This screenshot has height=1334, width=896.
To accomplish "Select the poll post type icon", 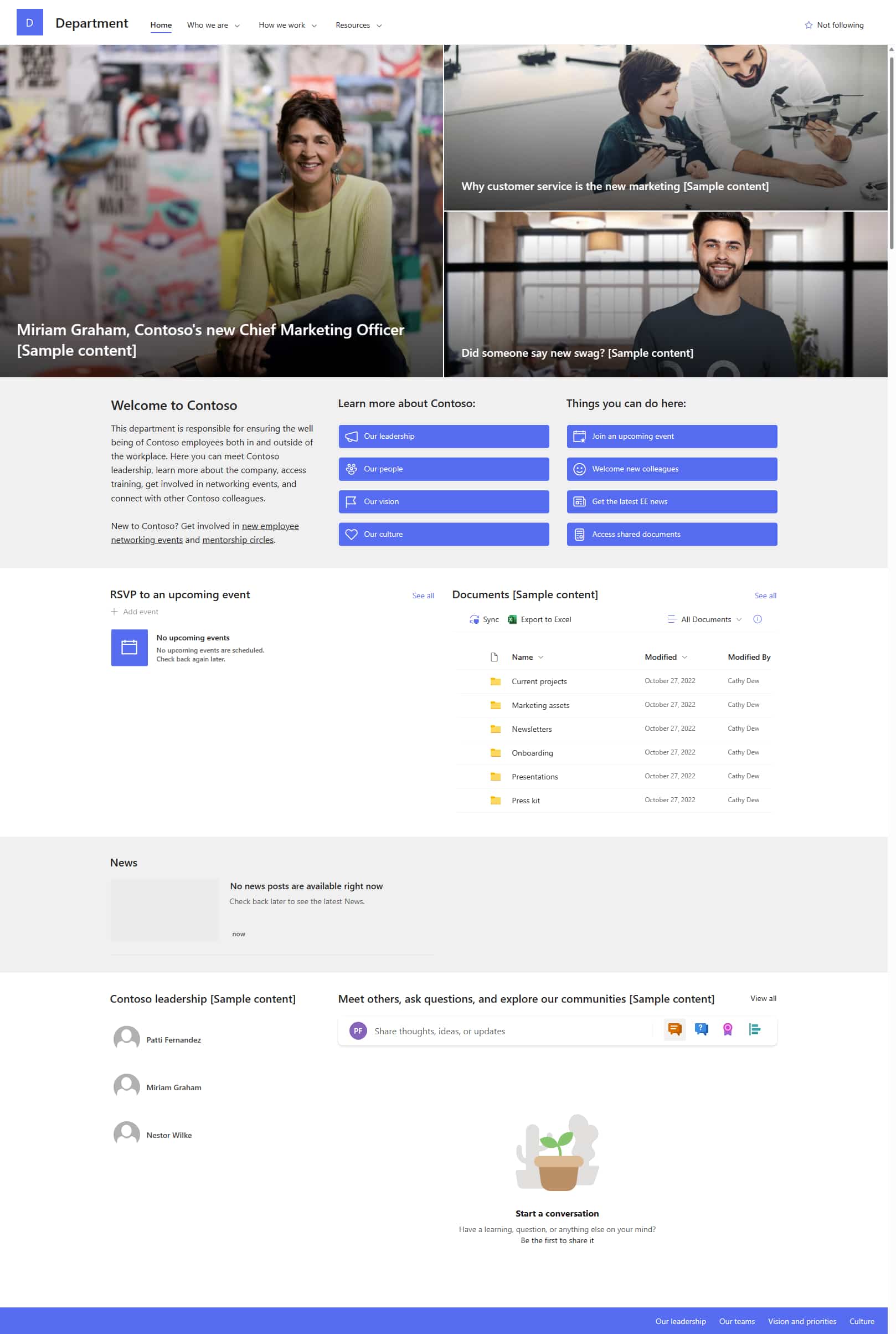I will point(754,1029).
